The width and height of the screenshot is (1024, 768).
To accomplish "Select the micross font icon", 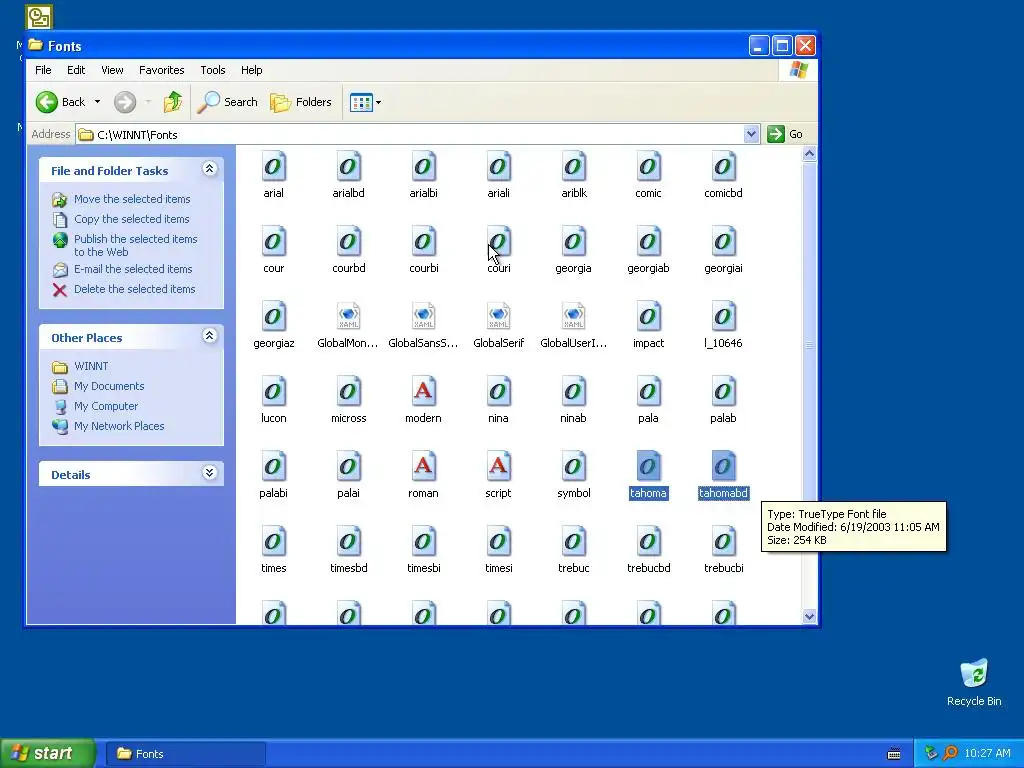I will pyautogui.click(x=348, y=392).
